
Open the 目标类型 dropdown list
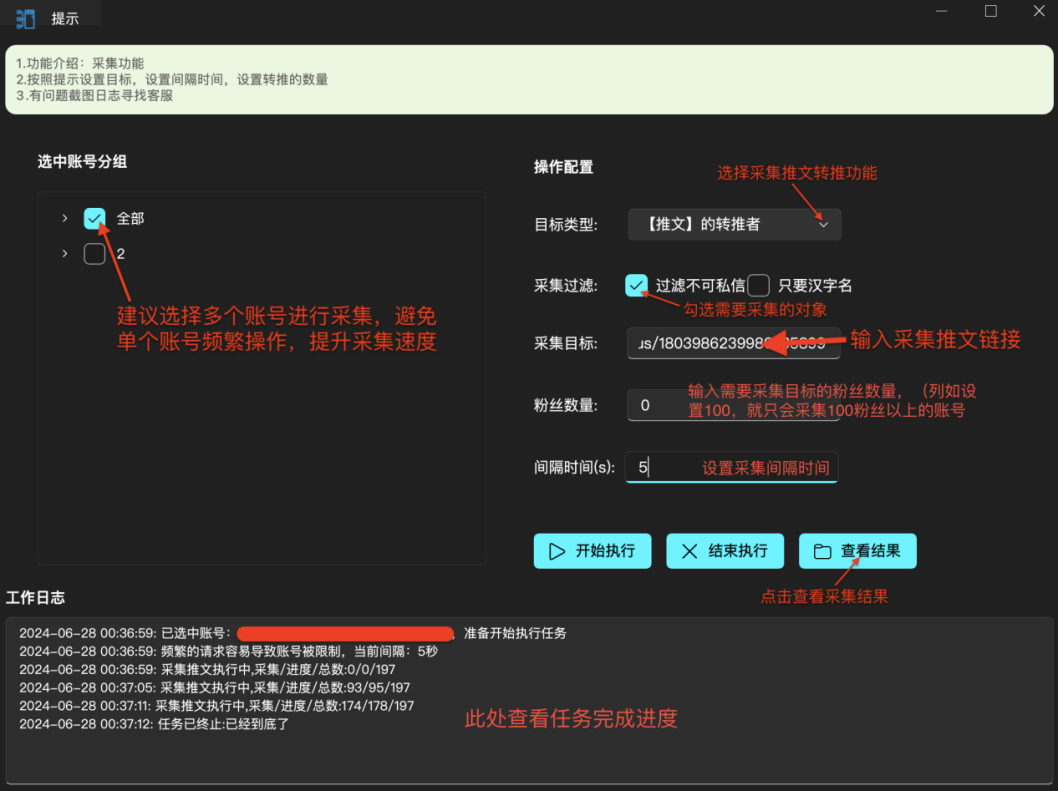[x=734, y=225]
